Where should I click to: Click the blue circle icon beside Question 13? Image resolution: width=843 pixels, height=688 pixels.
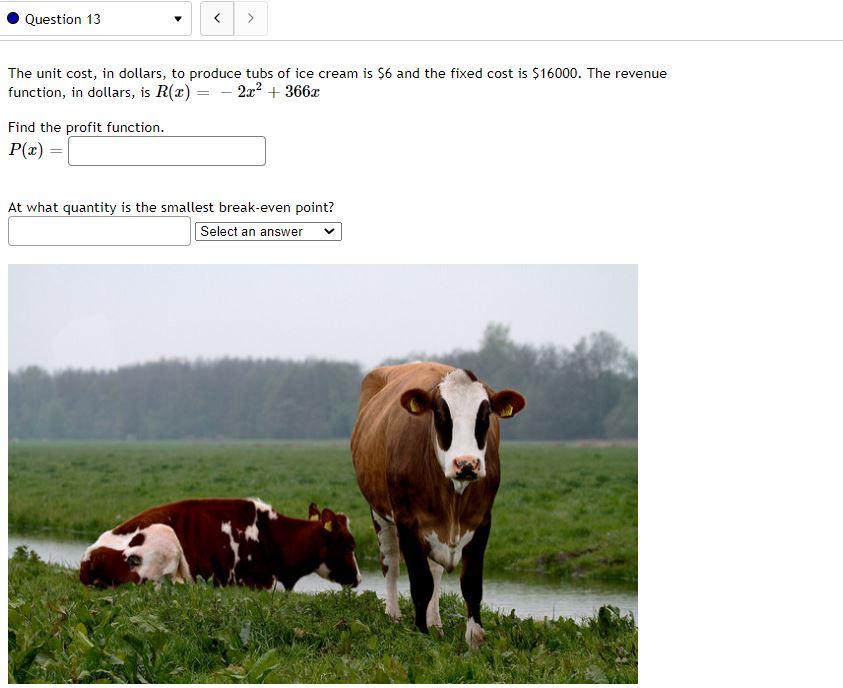[13, 19]
